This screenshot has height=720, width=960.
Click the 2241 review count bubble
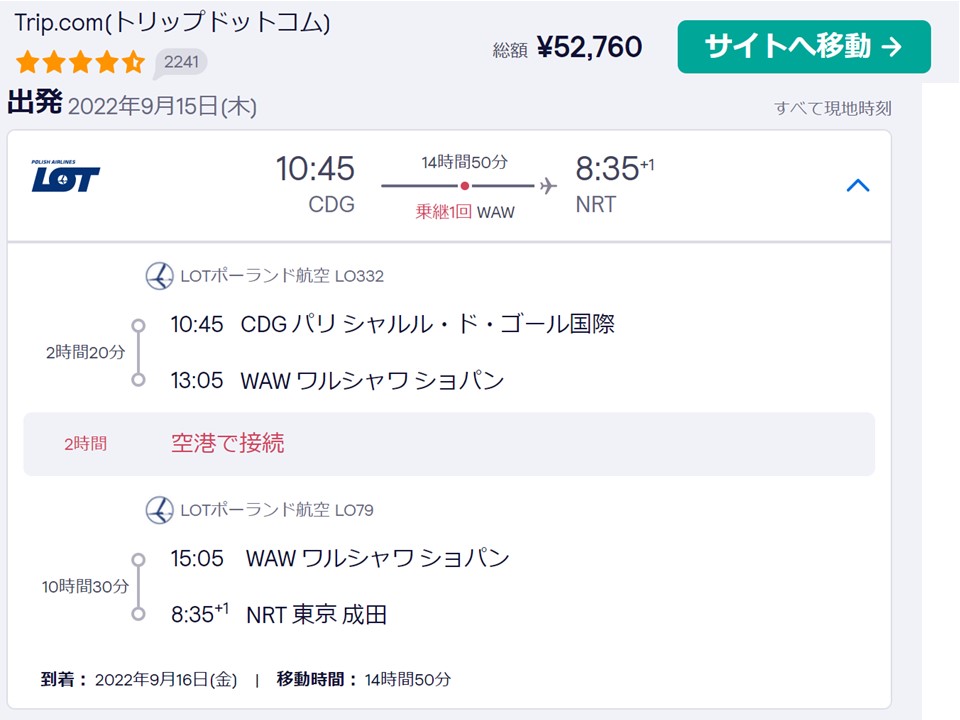click(181, 62)
